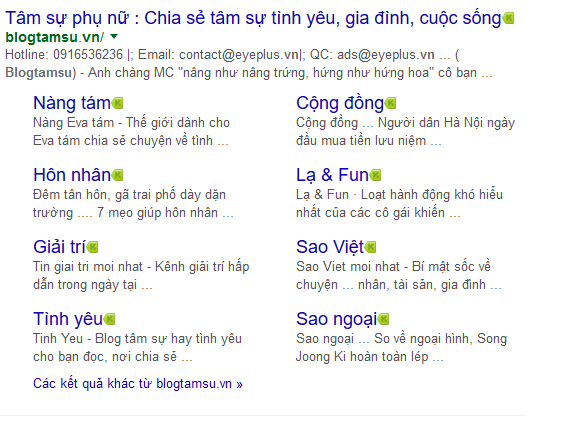Click the green icon next to Giải trí

(x=92, y=247)
